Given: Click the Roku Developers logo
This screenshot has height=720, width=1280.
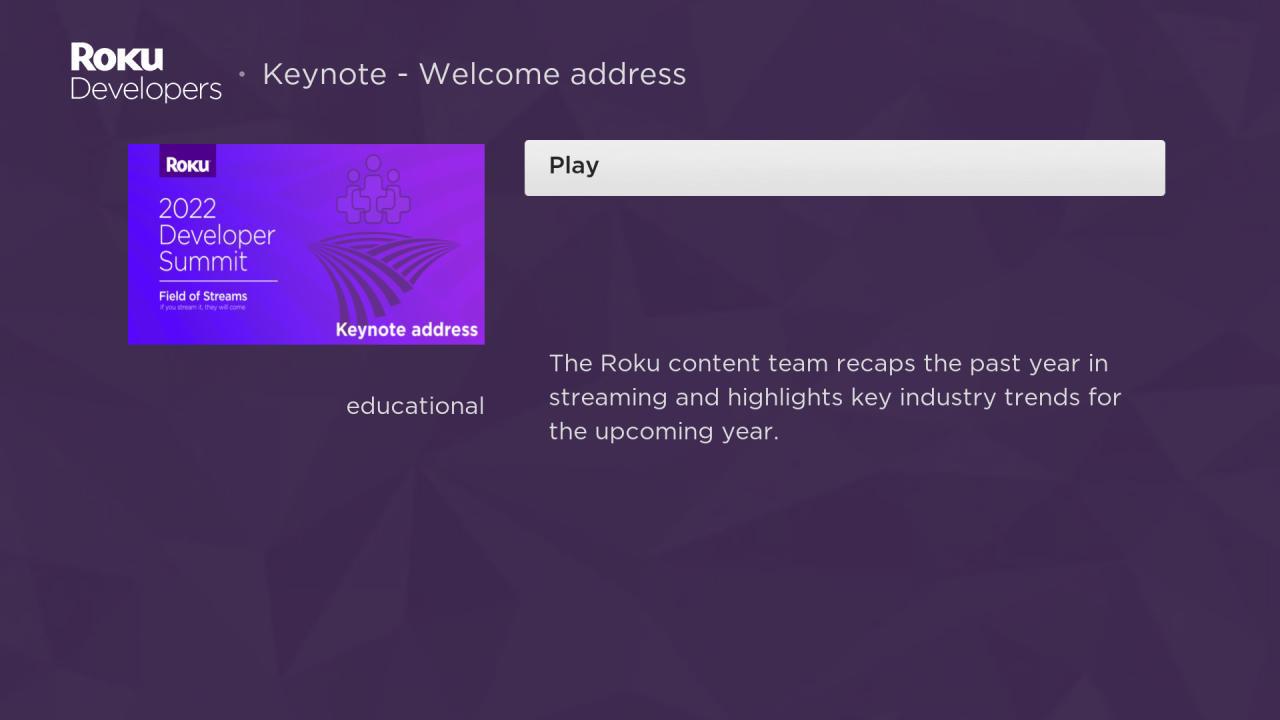Looking at the screenshot, I should click(x=145, y=72).
